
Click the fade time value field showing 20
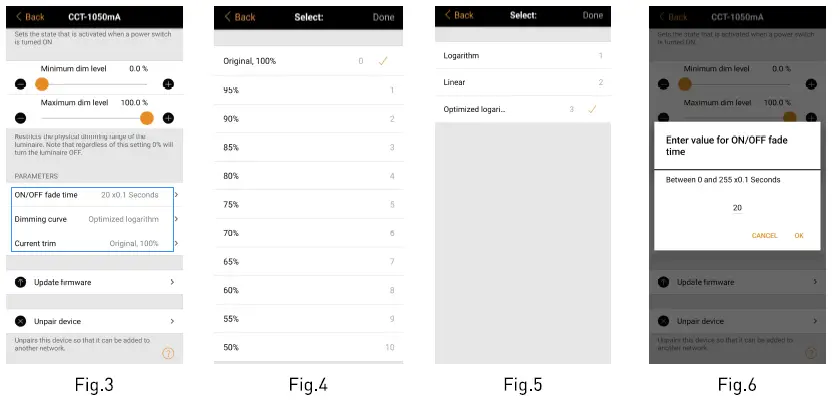(737, 208)
